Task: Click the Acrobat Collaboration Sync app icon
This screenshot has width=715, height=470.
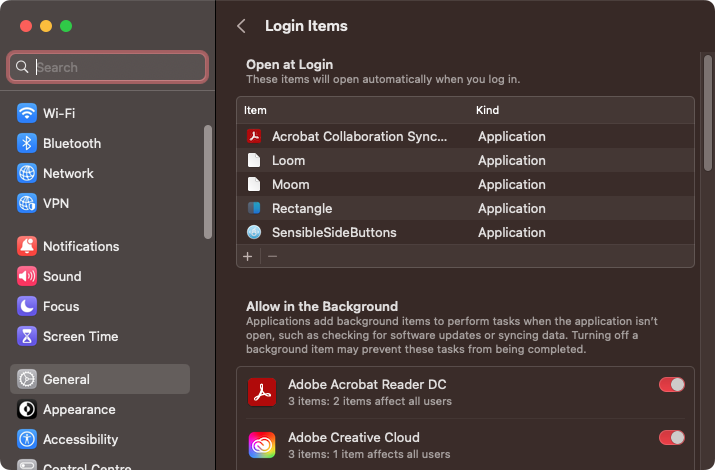Action: [x=254, y=136]
